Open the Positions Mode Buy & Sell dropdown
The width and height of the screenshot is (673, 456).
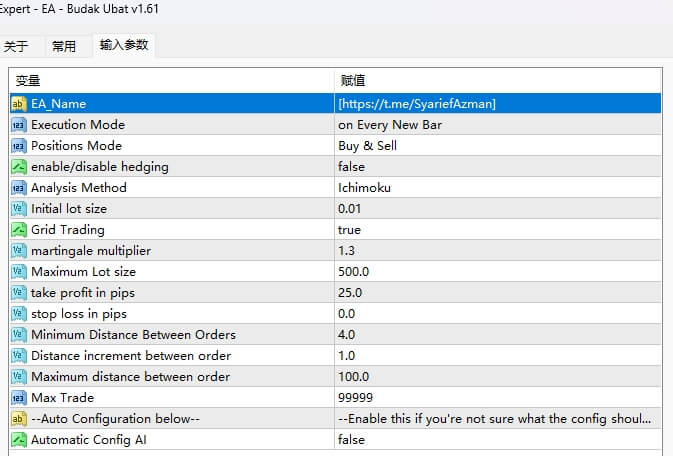tap(367, 146)
